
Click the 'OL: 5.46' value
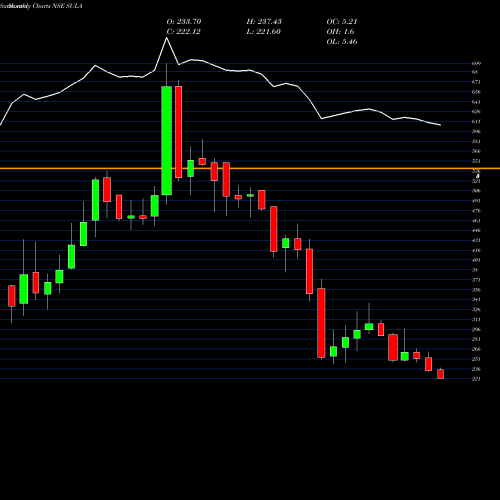pyautogui.click(x=342, y=41)
